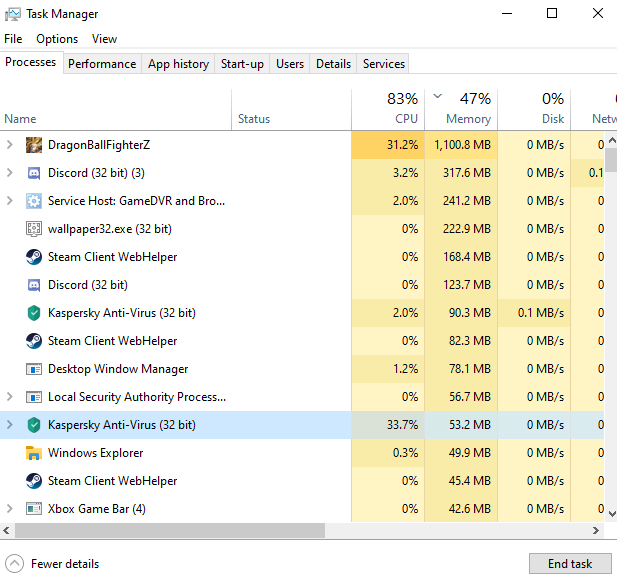Click the 42.6 MB memory cell
The height and width of the screenshot is (576, 624).
[x=461, y=509]
